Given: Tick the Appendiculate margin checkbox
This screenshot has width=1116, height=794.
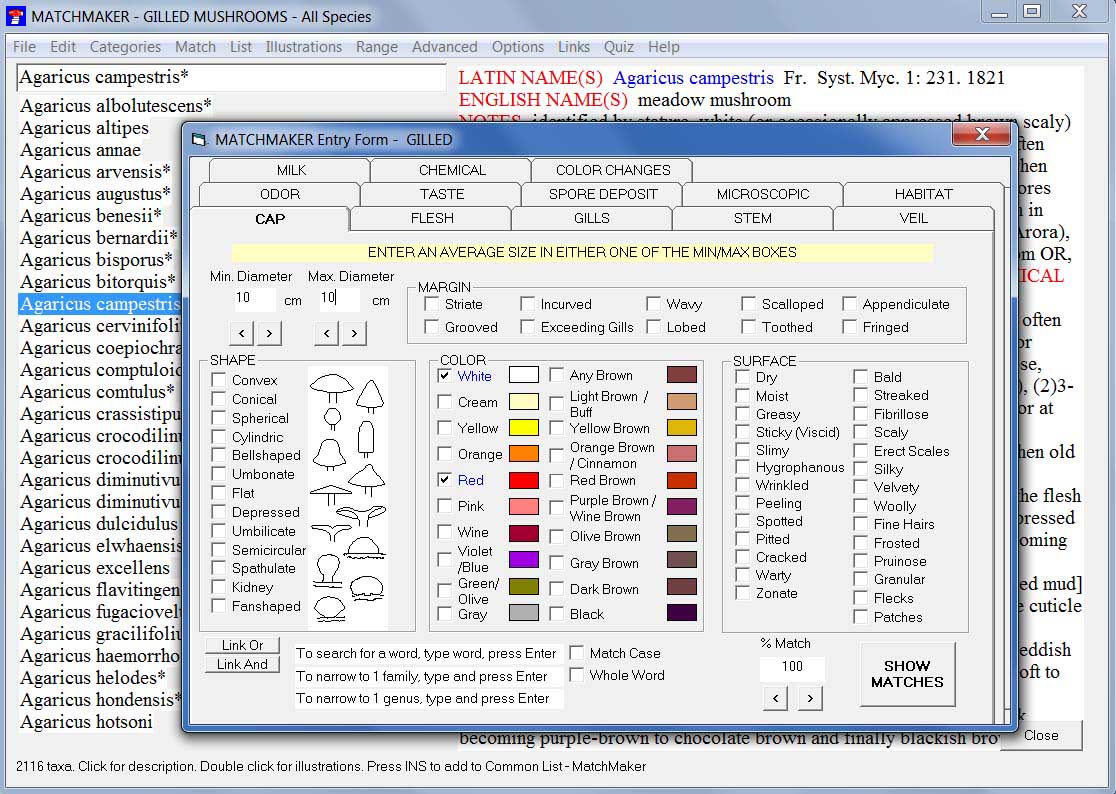Looking at the screenshot, I should (849, 304).
